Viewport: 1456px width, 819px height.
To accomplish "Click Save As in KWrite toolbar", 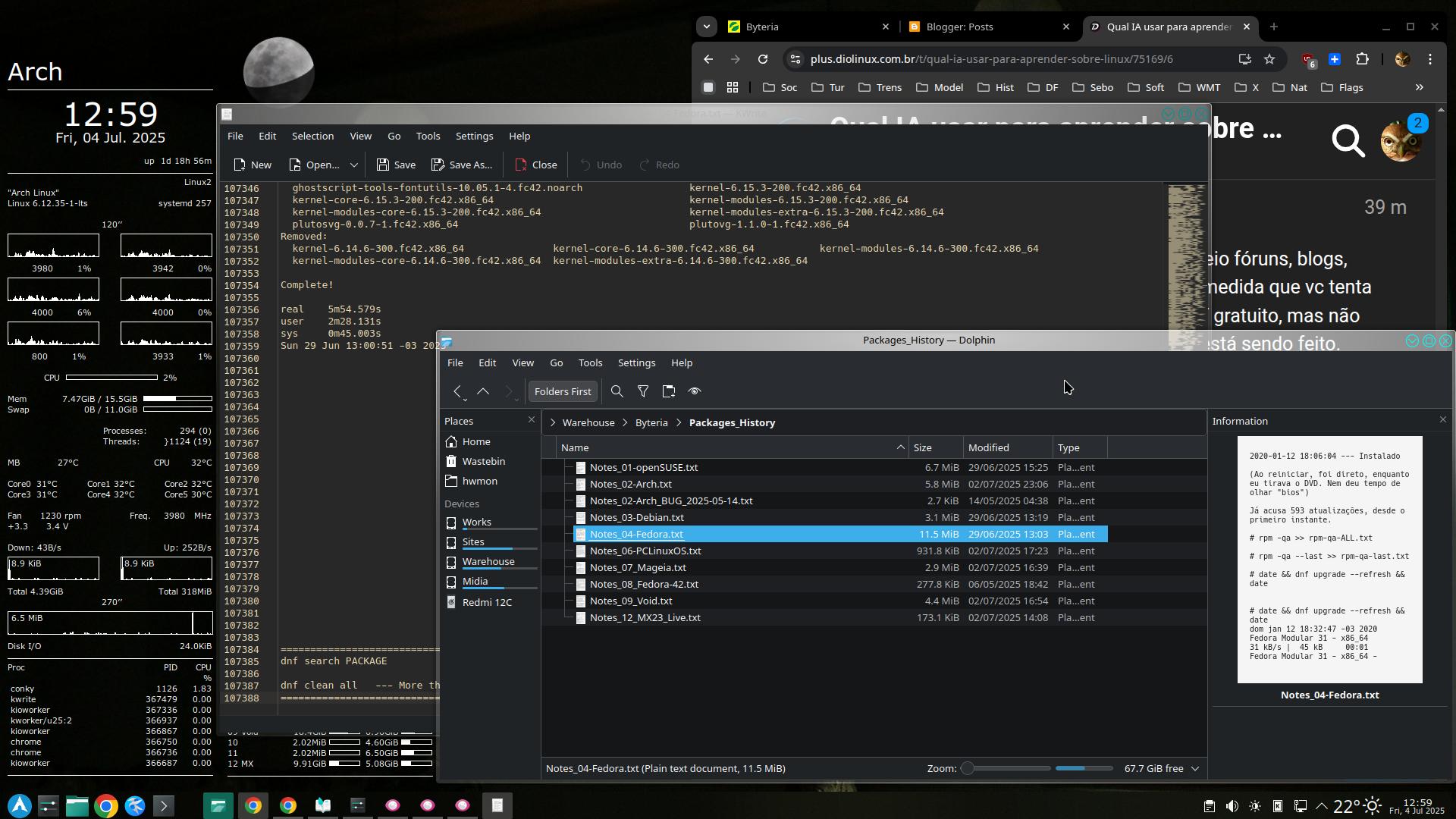I will [x=462, y=165].
